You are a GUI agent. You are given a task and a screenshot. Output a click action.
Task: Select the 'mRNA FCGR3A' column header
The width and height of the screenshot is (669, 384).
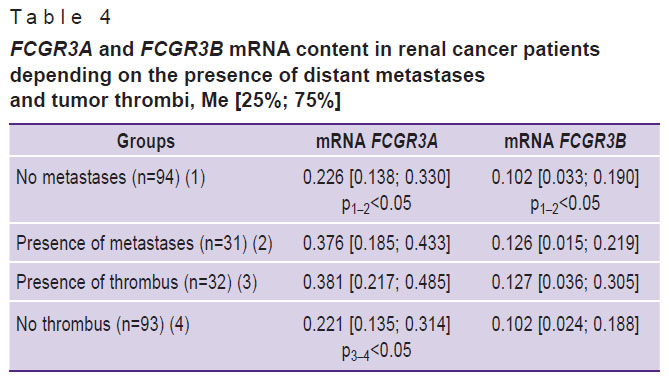[x=377, y=141]
